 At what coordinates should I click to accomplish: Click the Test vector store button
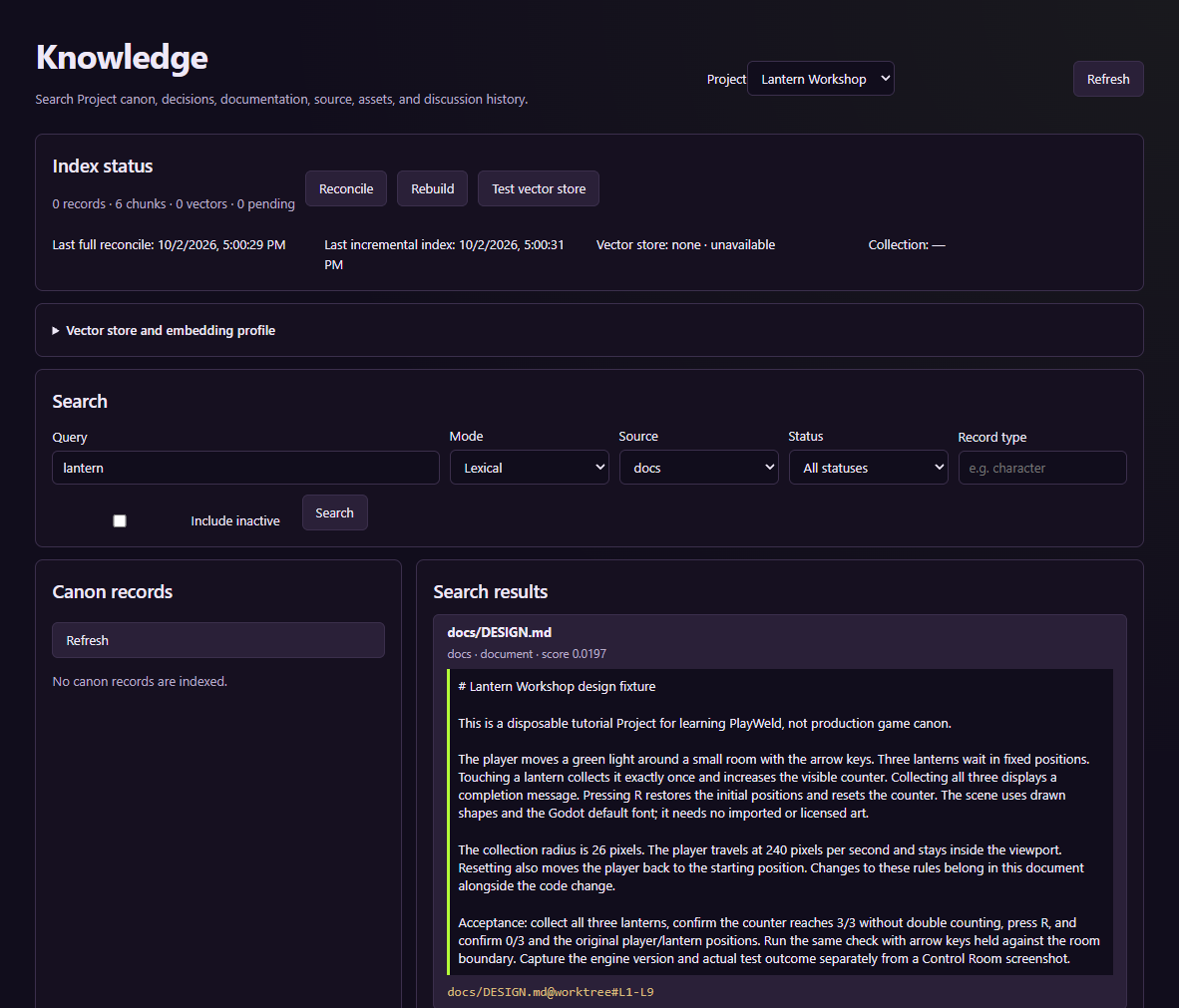(x=539, y=188)
